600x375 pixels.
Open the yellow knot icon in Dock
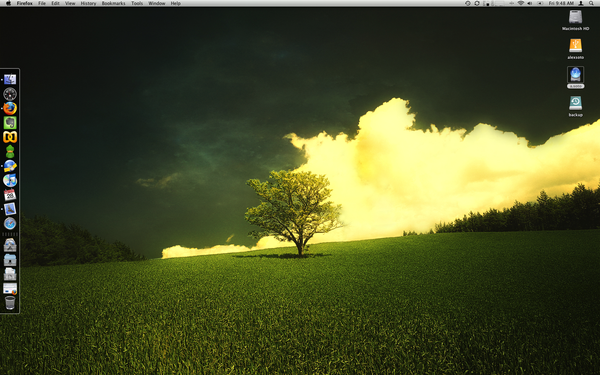10,137
